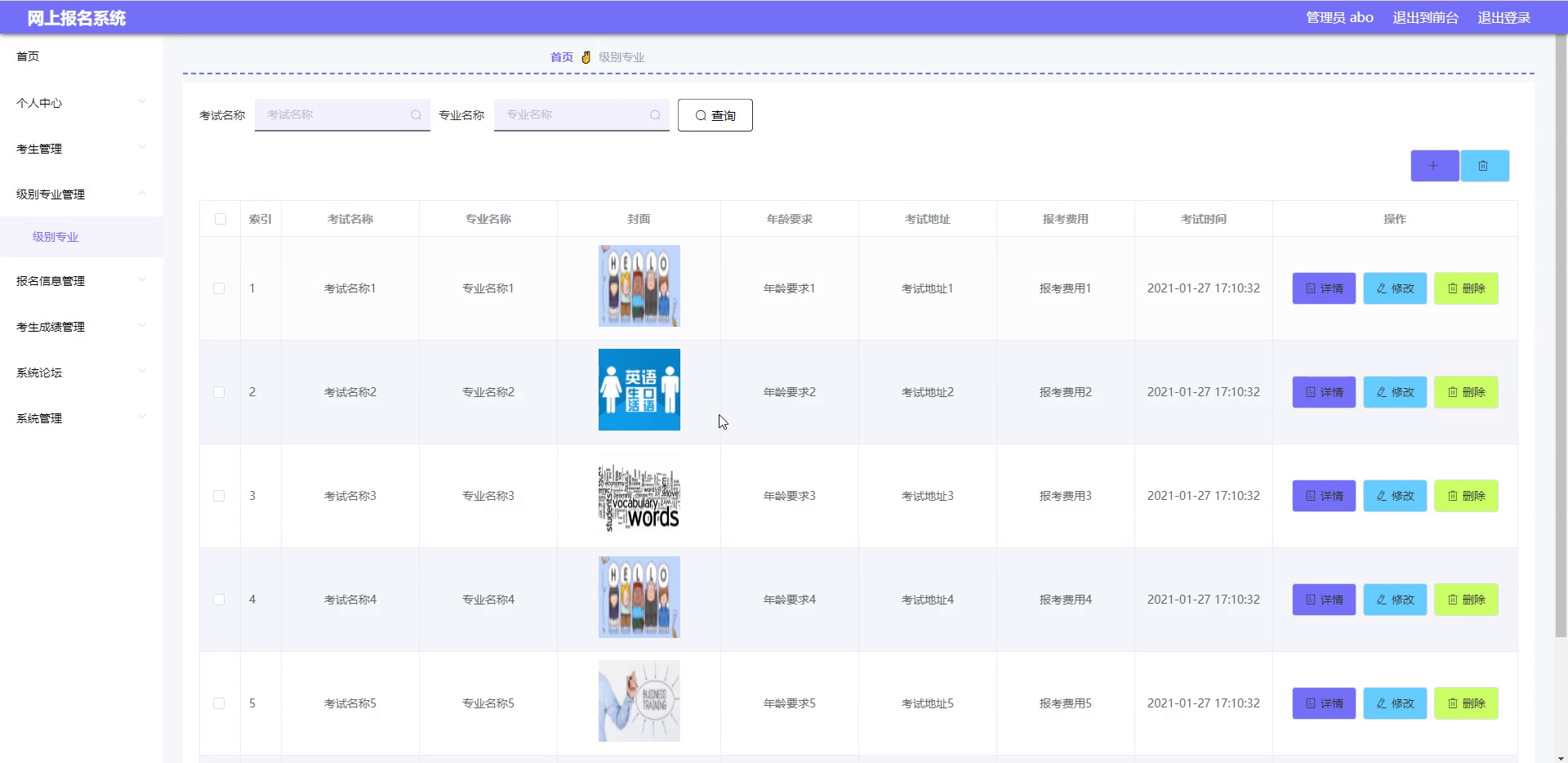The height and width of the screenshot is (763, 1568).
Task: Click 删除 for row 考试名称3
Action: [1466, 496]
